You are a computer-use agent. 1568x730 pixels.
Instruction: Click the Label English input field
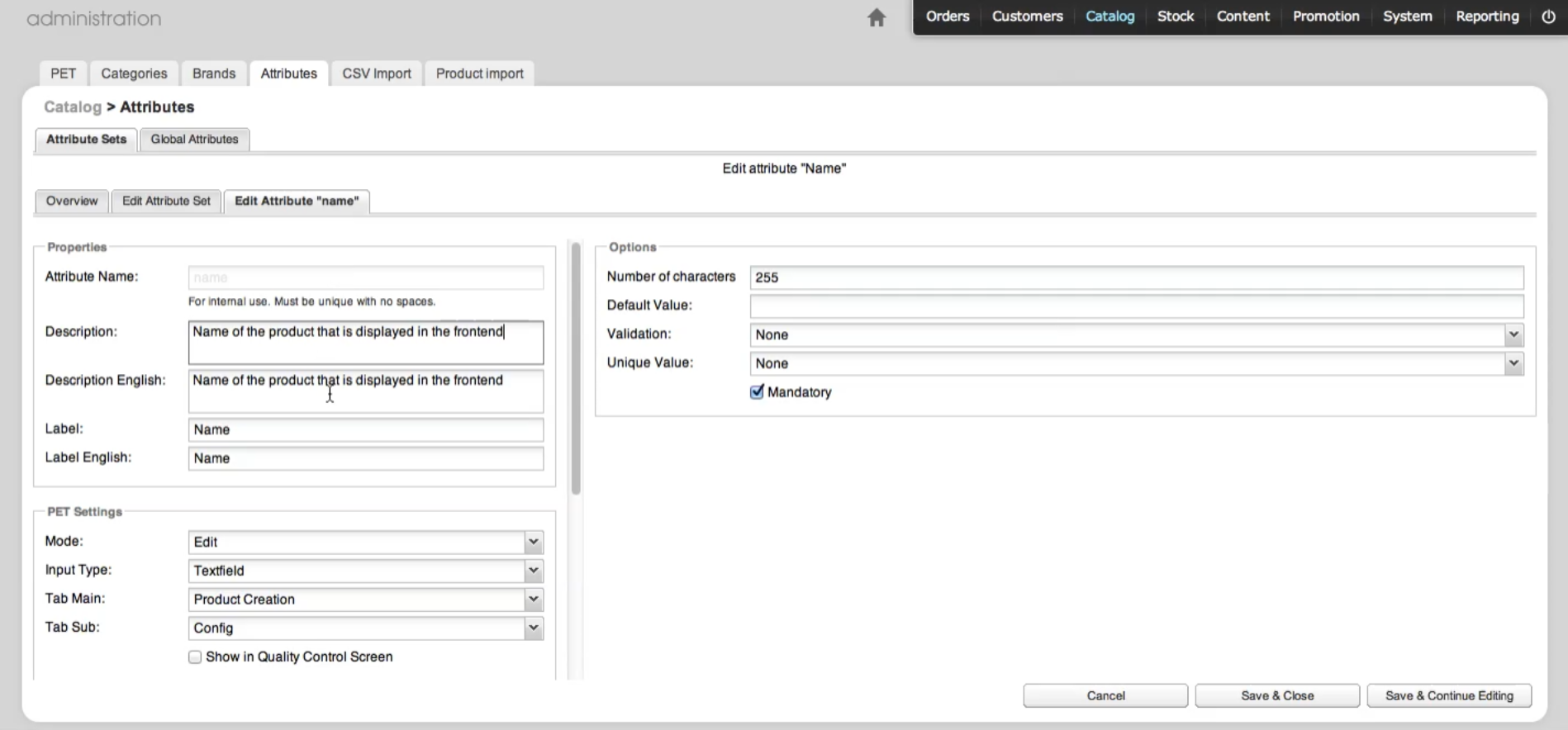(366, 458)
